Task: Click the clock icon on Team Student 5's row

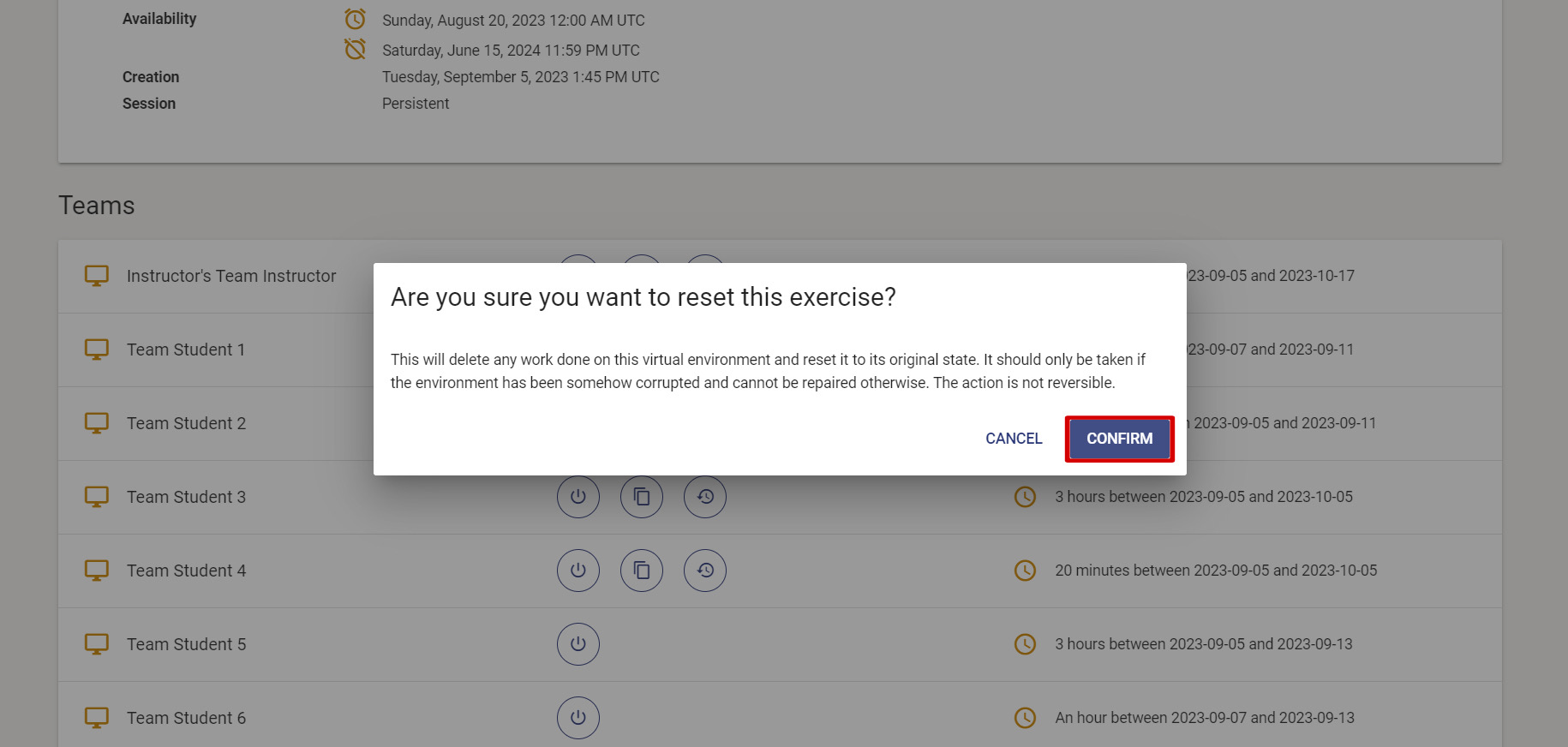Action: [1025, 644]
